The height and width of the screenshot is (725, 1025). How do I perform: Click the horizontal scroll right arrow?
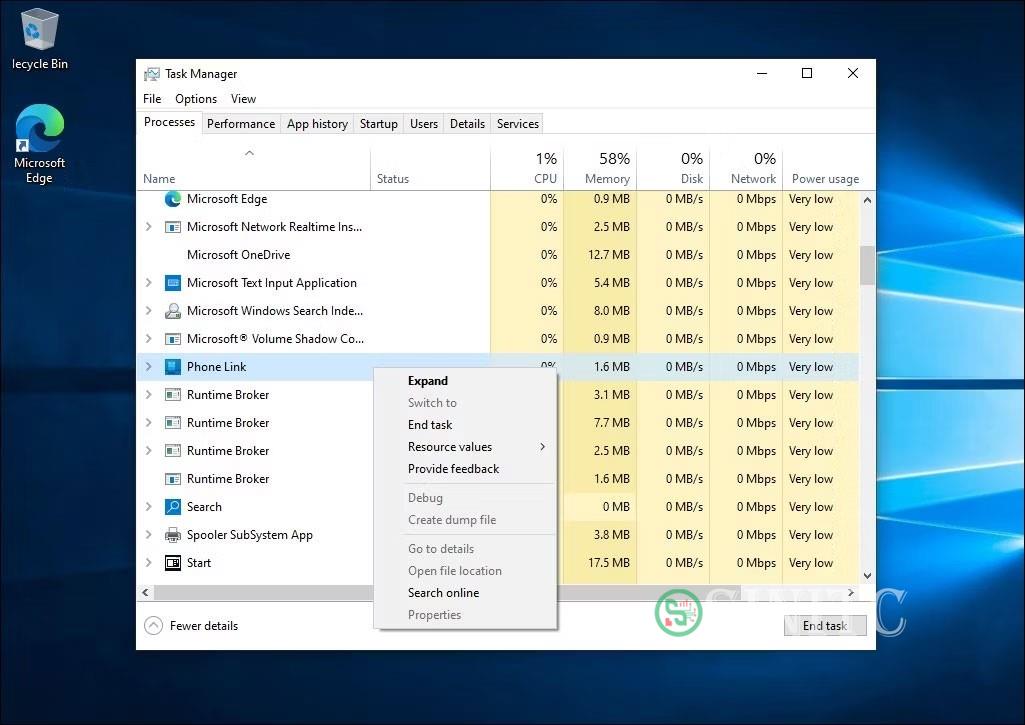coord(850,593)
